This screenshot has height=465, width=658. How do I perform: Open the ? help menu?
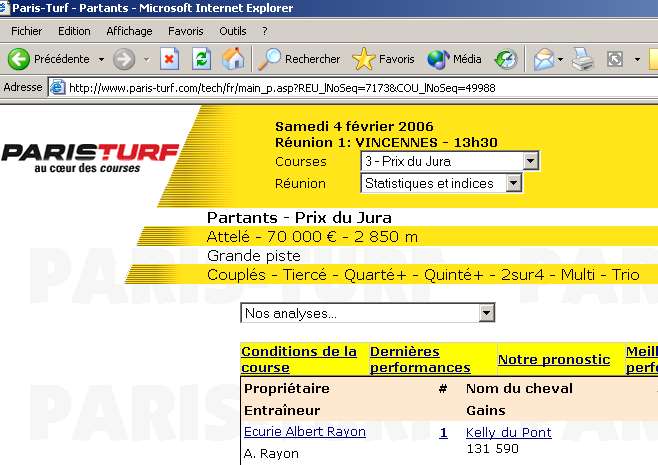tap(264, 31)
